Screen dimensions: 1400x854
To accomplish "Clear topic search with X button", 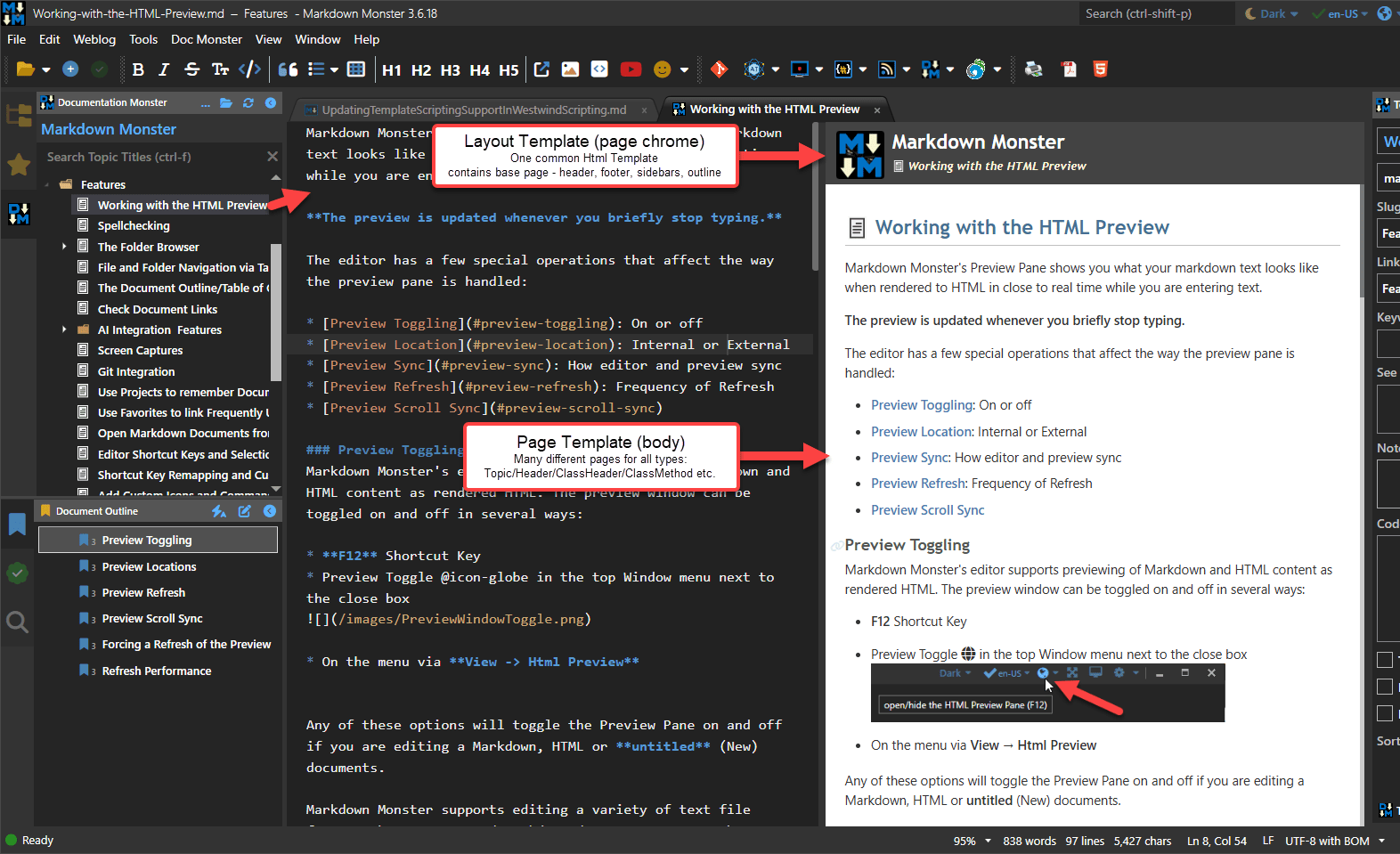I will [x=273, y=157].
